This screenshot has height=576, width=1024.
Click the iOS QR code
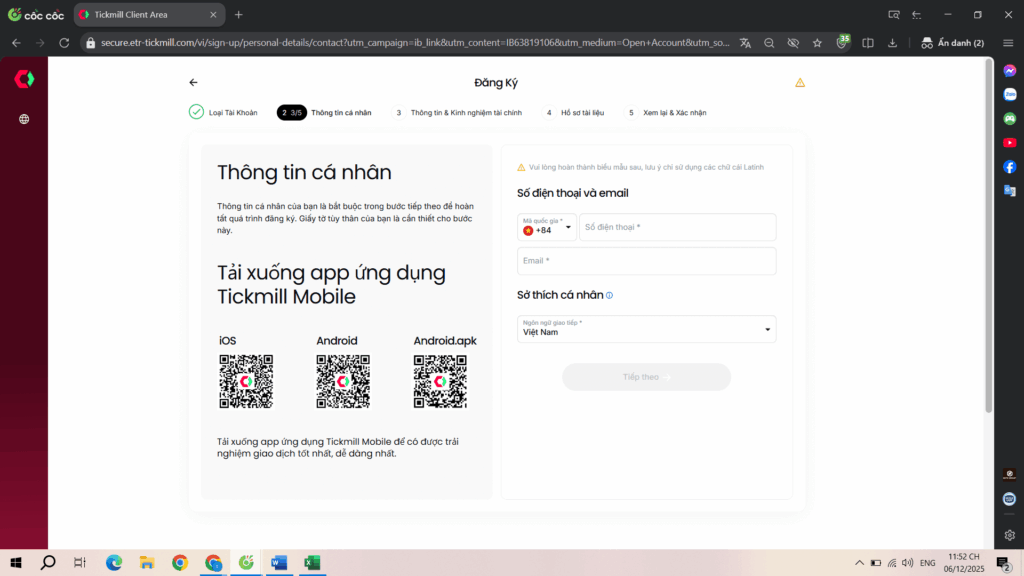[246, 381]
